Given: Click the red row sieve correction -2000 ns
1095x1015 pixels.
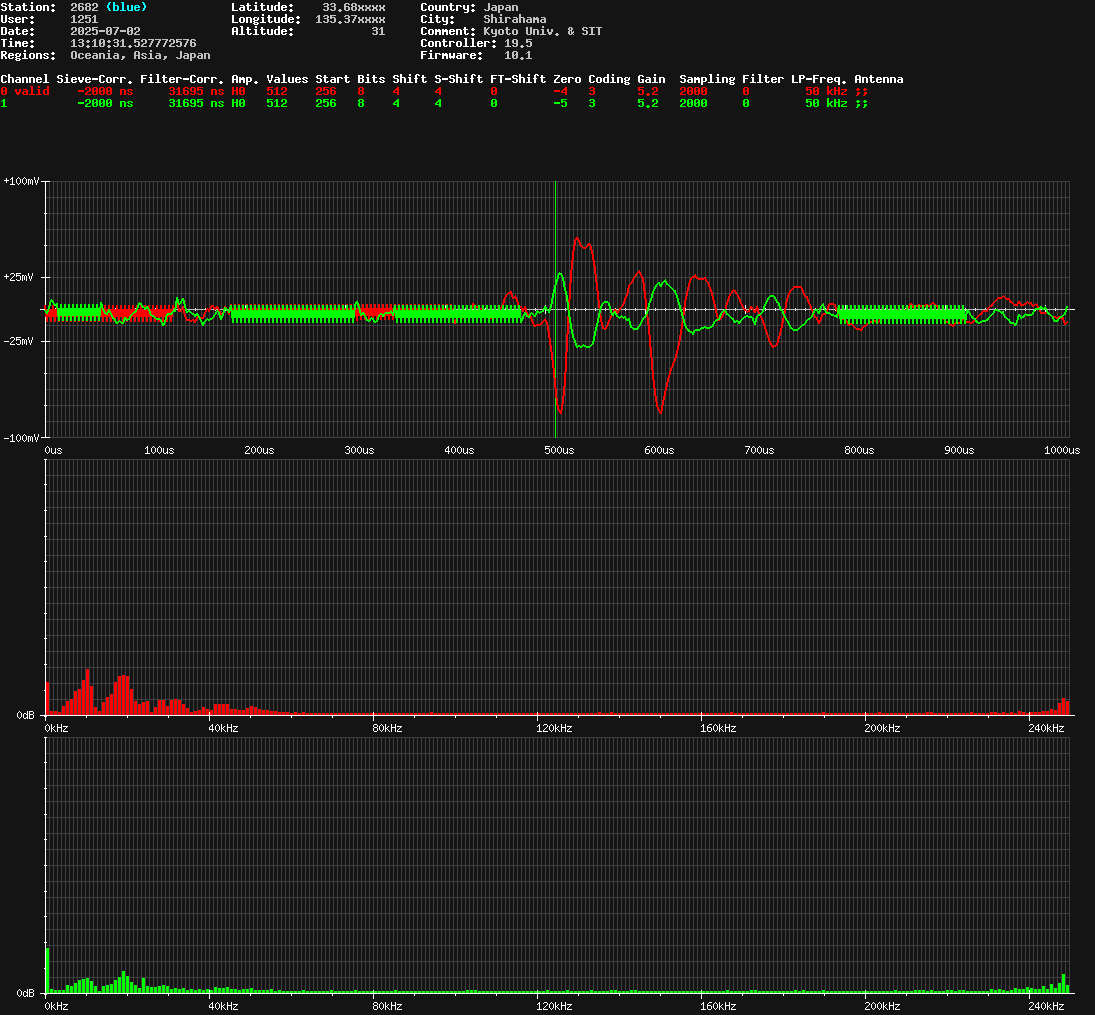Looking at the screenshot, I should 105,91.
